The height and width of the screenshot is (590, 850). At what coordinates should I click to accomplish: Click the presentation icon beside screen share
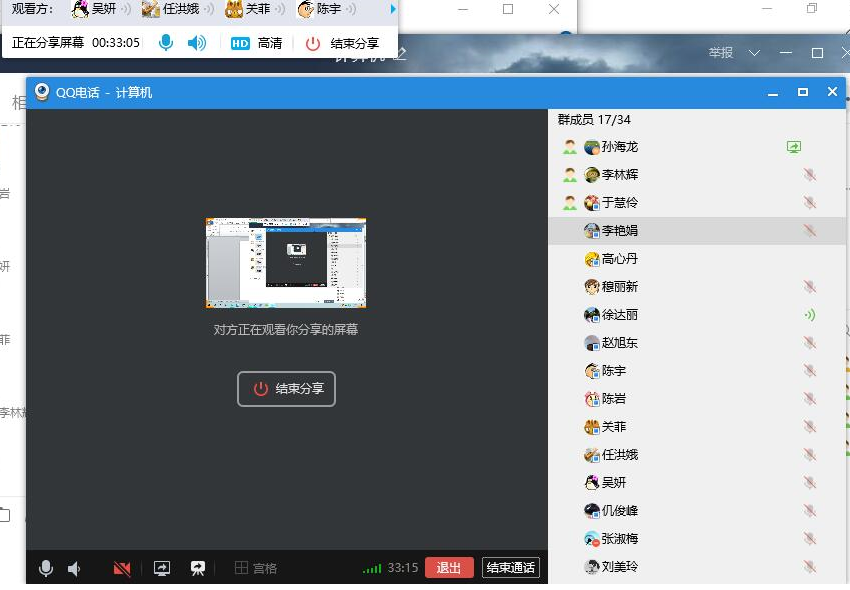[x=198, y=568]
